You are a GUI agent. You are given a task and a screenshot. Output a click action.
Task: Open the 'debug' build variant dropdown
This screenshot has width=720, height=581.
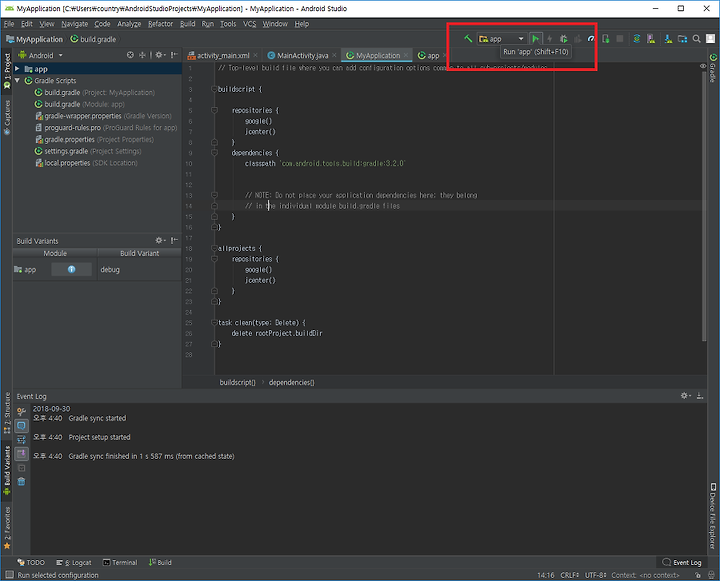(x=140, y=270)
